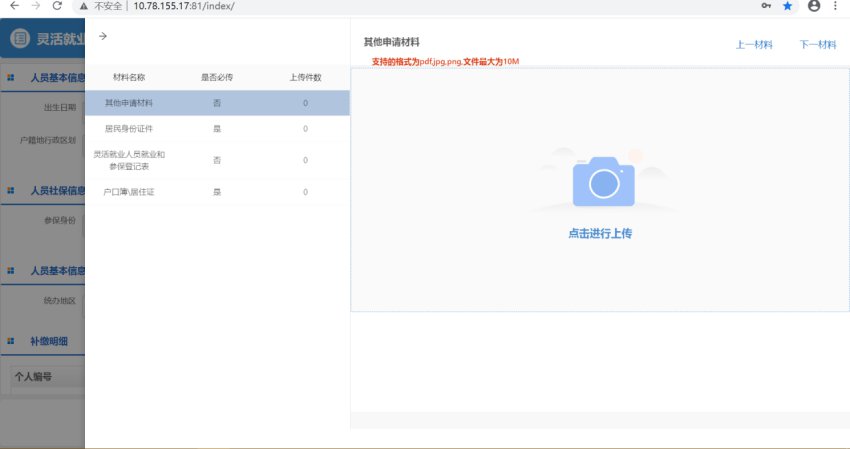Open the saved passwords key icon
Image resolution: width=850 pixels, height=449 pixels.
point(765,6)
